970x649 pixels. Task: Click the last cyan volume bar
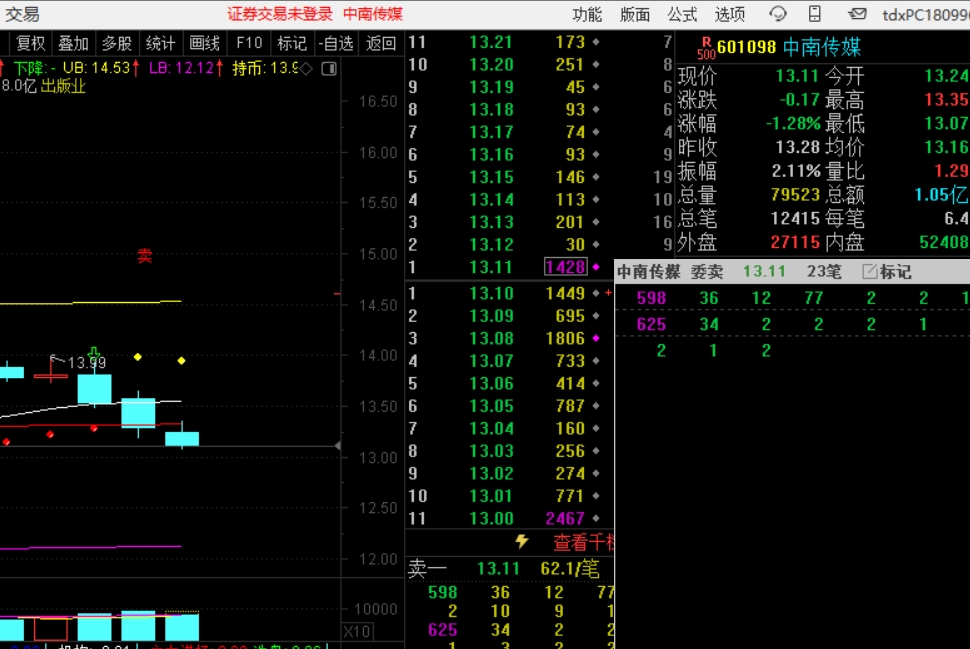182,626
